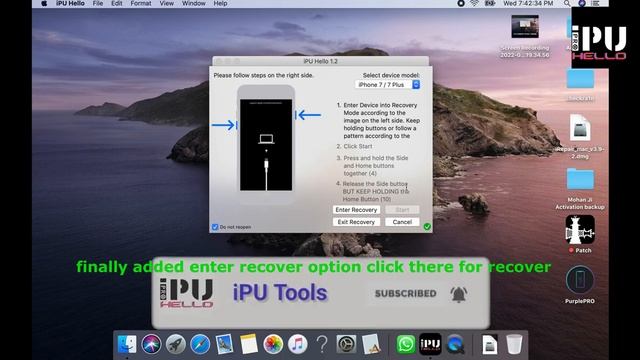
Task: Select the Patch desktop app icon
Action: point(580,230)
